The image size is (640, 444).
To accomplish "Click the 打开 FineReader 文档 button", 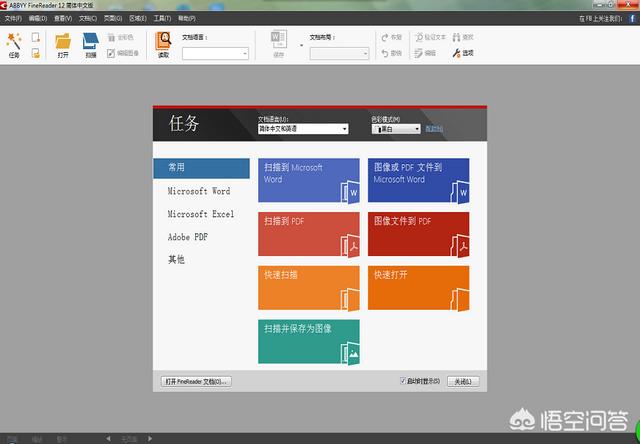I will coord(196,381).
